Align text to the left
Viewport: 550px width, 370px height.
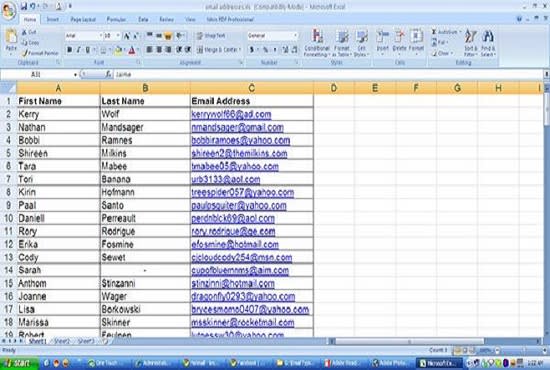click(149, 50)
